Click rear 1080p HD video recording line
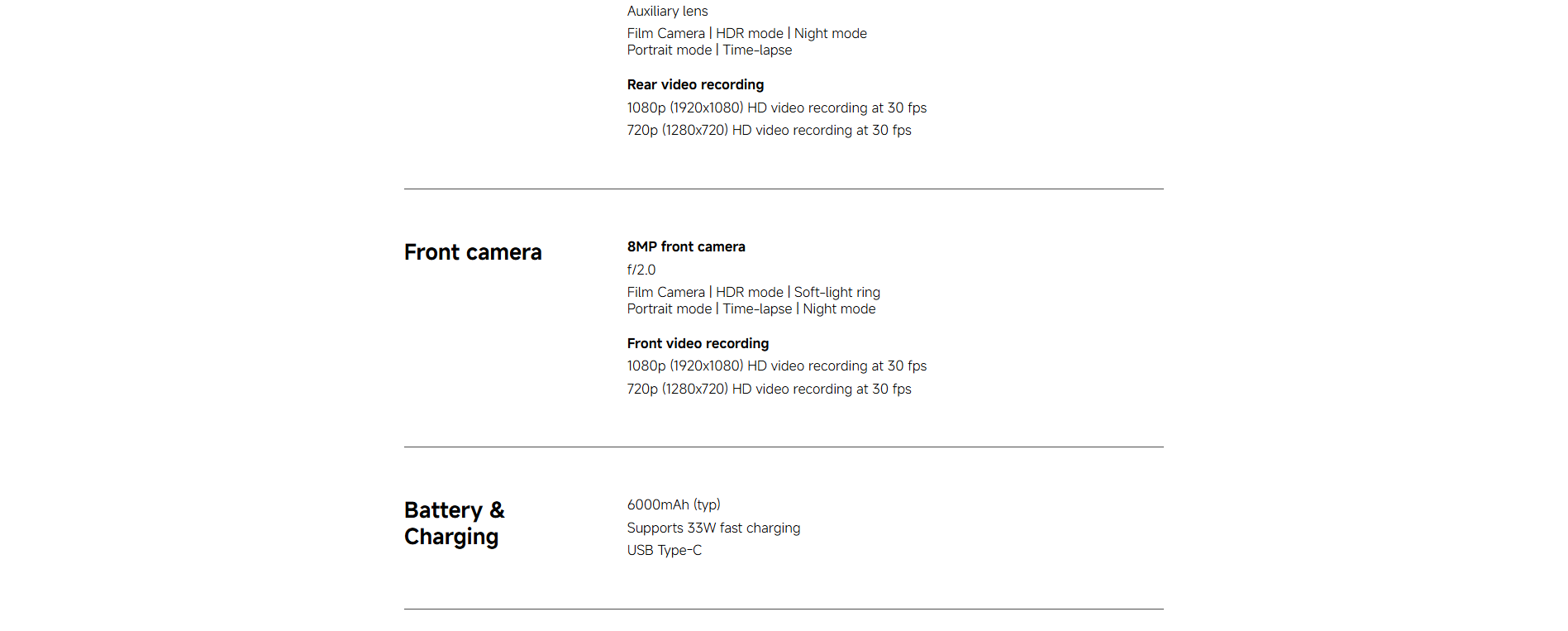 (x=777, y=108)
